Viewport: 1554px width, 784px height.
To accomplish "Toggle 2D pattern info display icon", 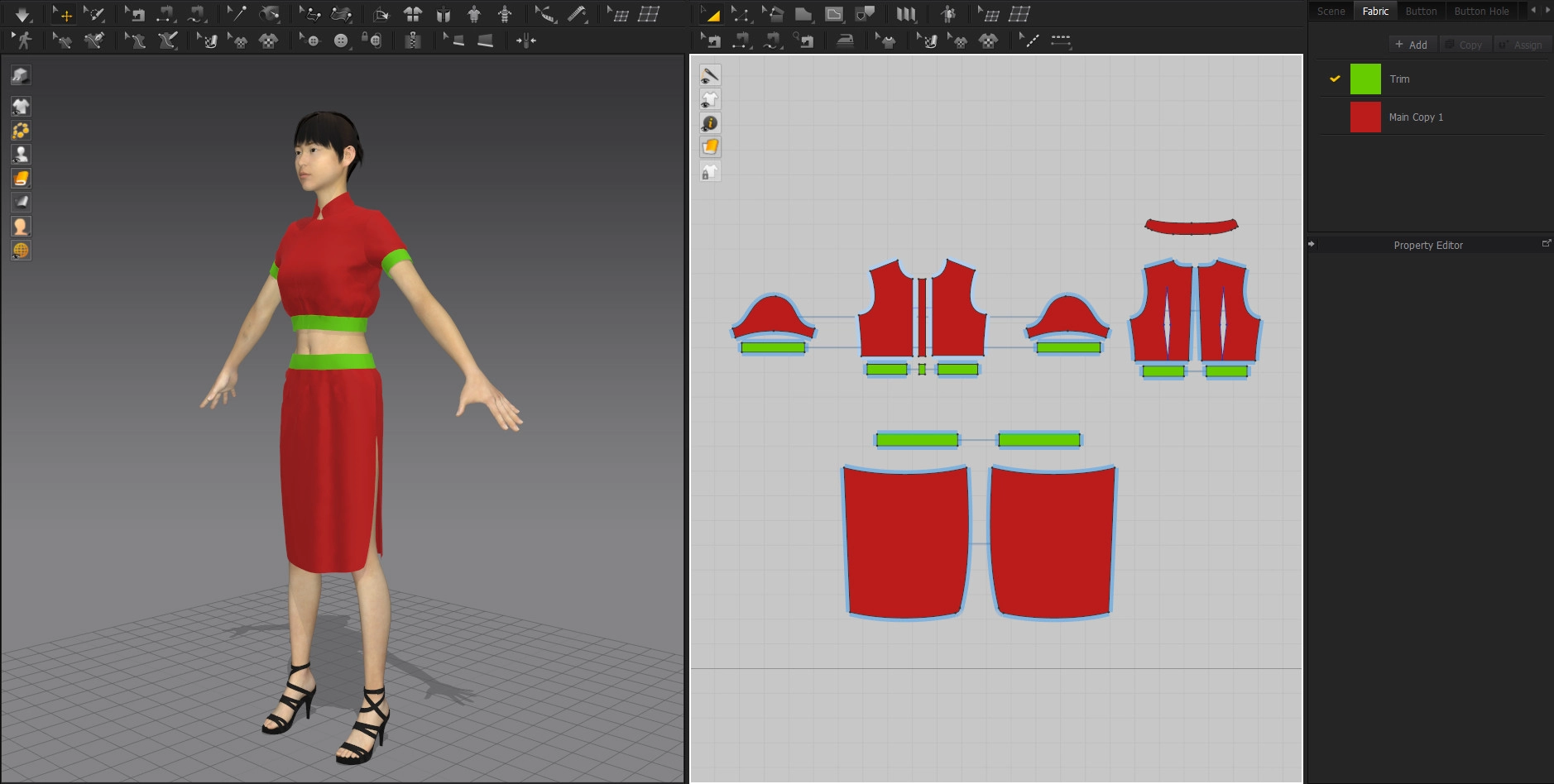I will point(710,123).
